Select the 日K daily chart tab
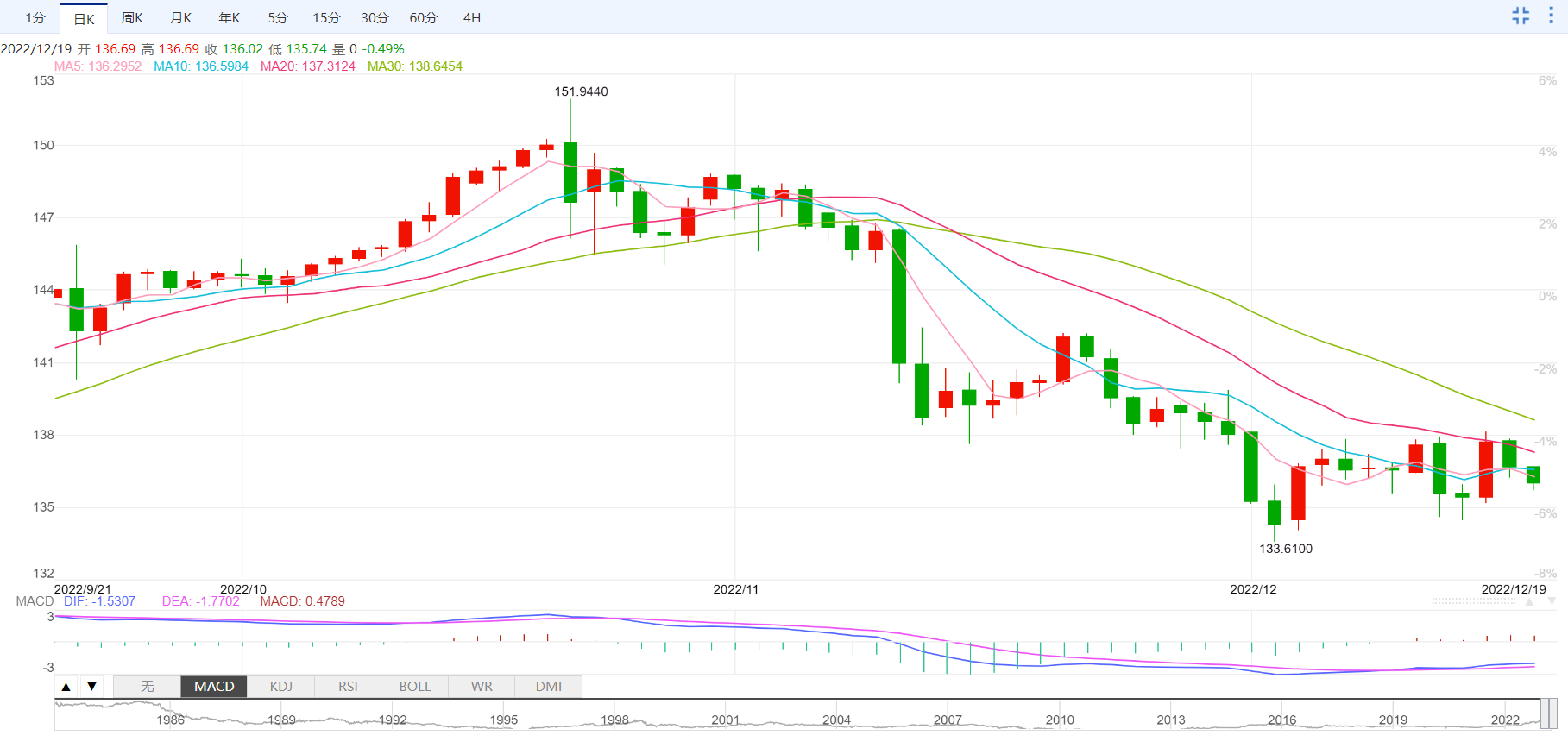Screen dimensions: 1568x748 click(84, 18)
